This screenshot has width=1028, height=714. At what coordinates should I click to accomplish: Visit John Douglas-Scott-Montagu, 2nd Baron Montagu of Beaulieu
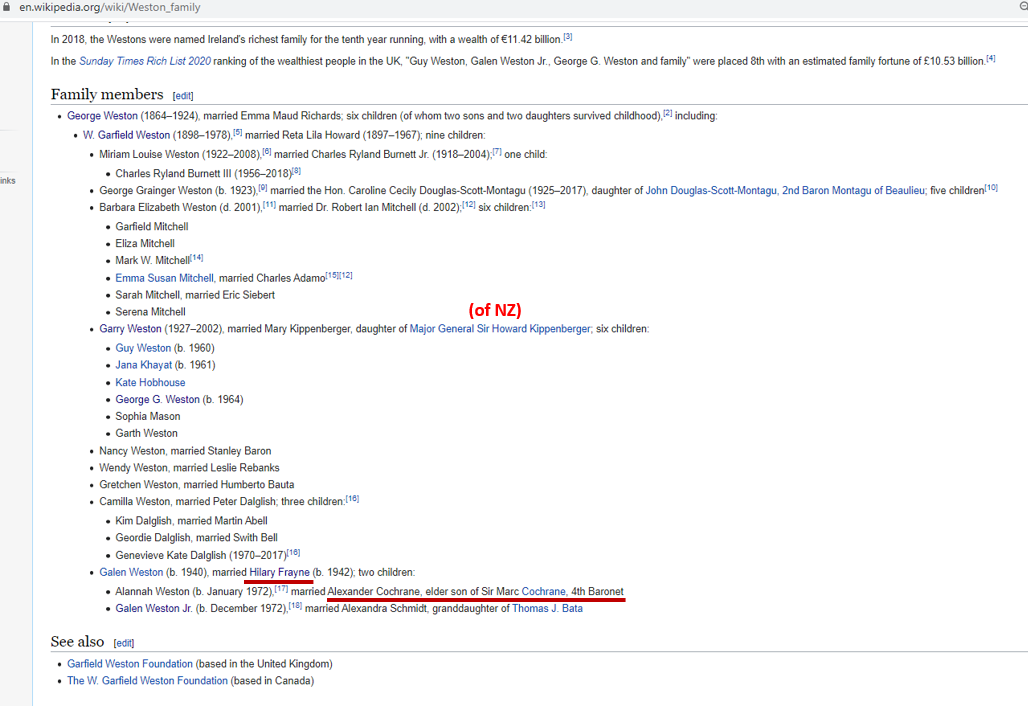785,191
